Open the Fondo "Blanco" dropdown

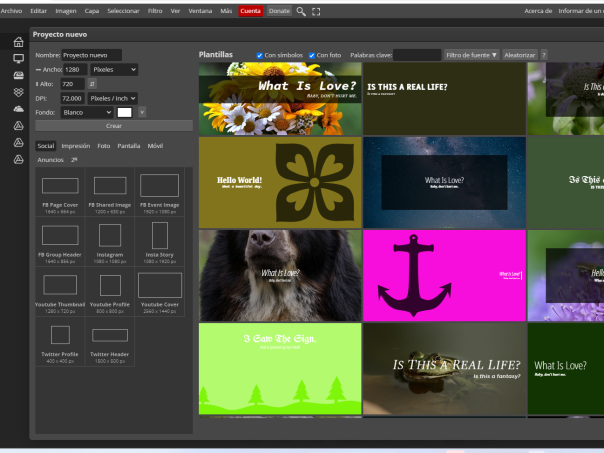(x=86, y=113)
